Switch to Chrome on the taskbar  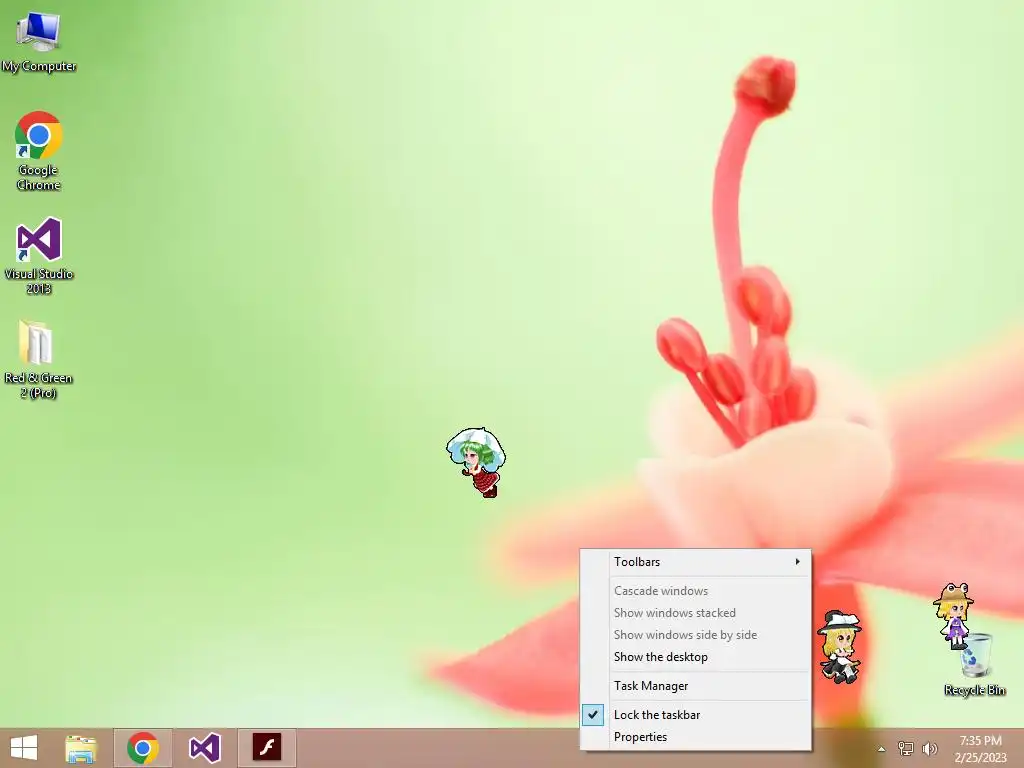143,748
